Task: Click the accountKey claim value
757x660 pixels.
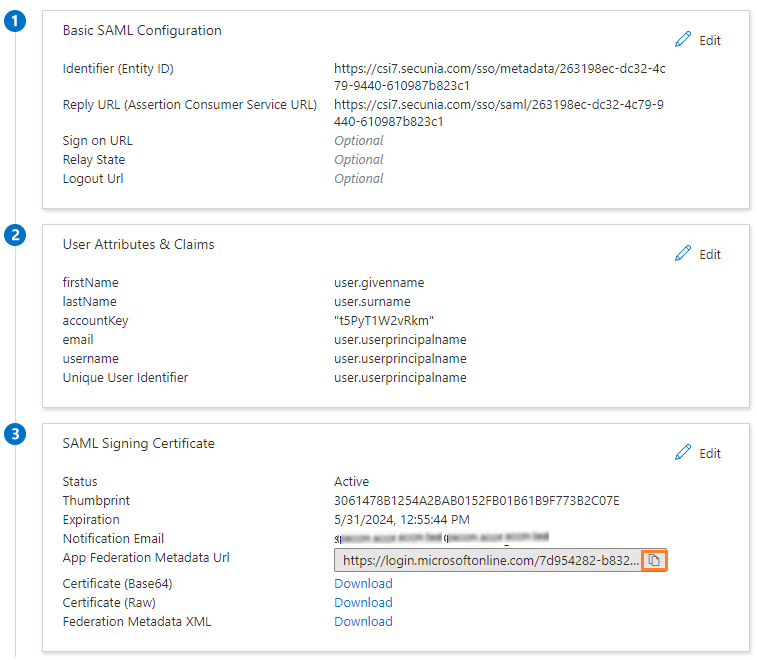Action: point(384,321)
